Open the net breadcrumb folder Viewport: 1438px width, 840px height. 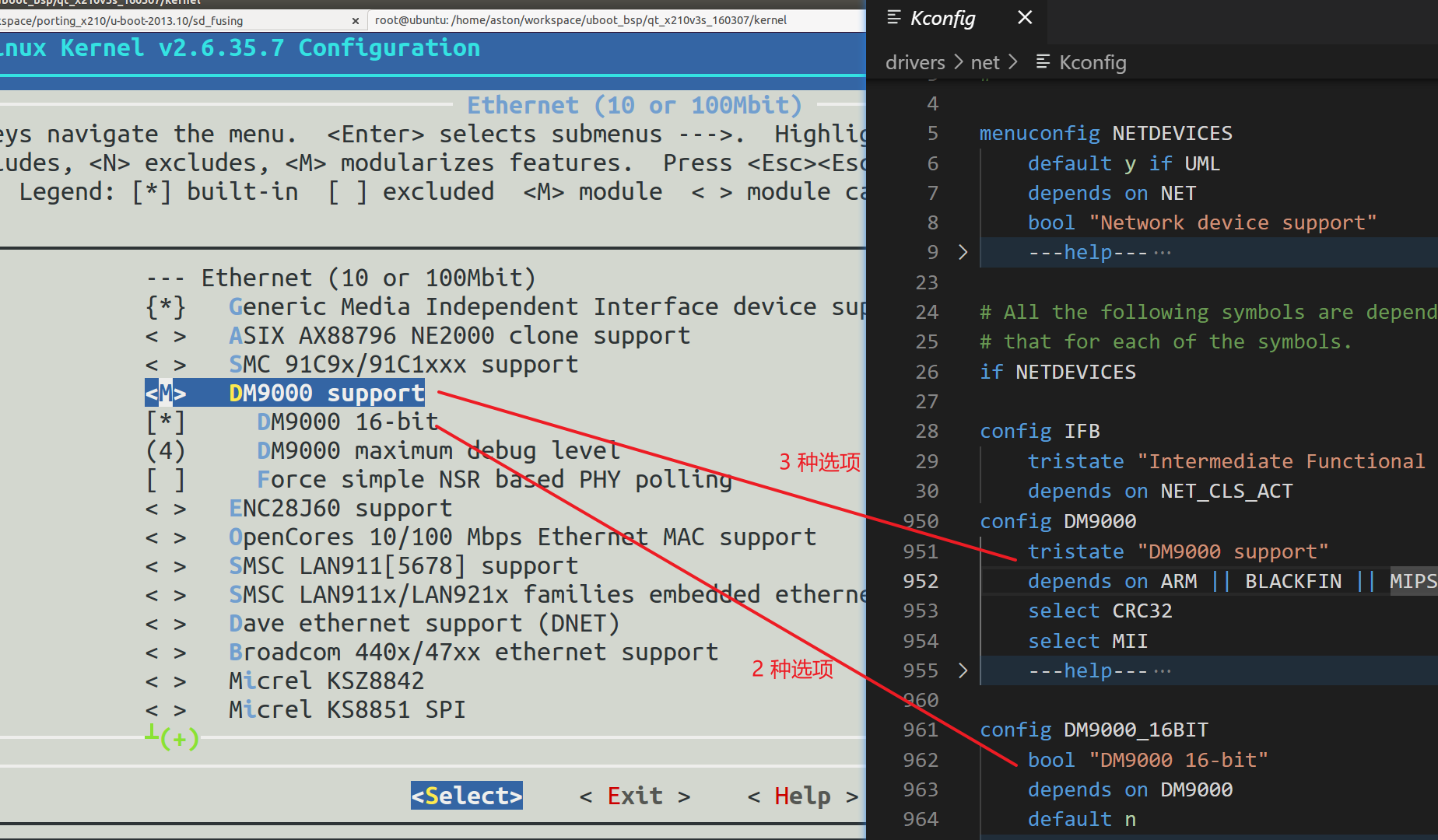985,62
